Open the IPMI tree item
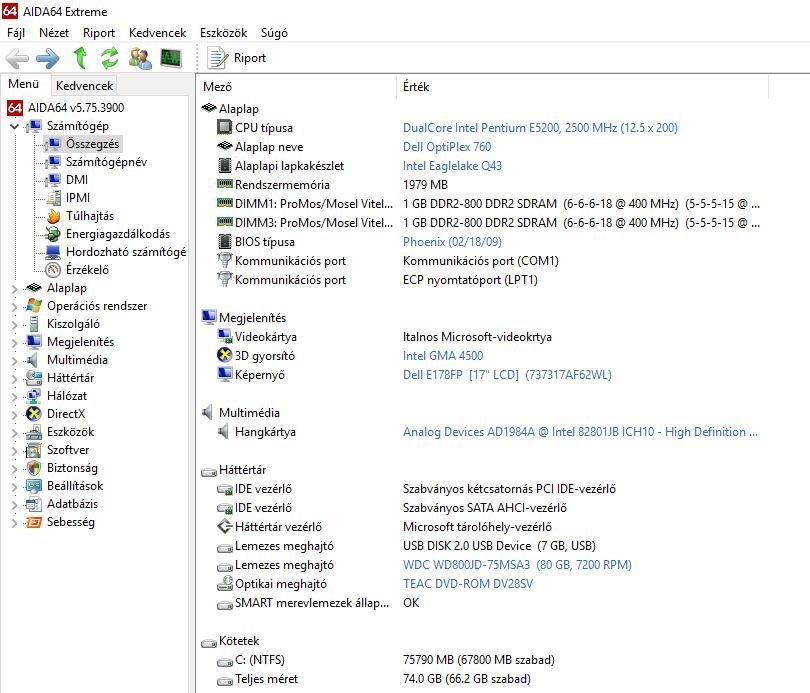 77,198
